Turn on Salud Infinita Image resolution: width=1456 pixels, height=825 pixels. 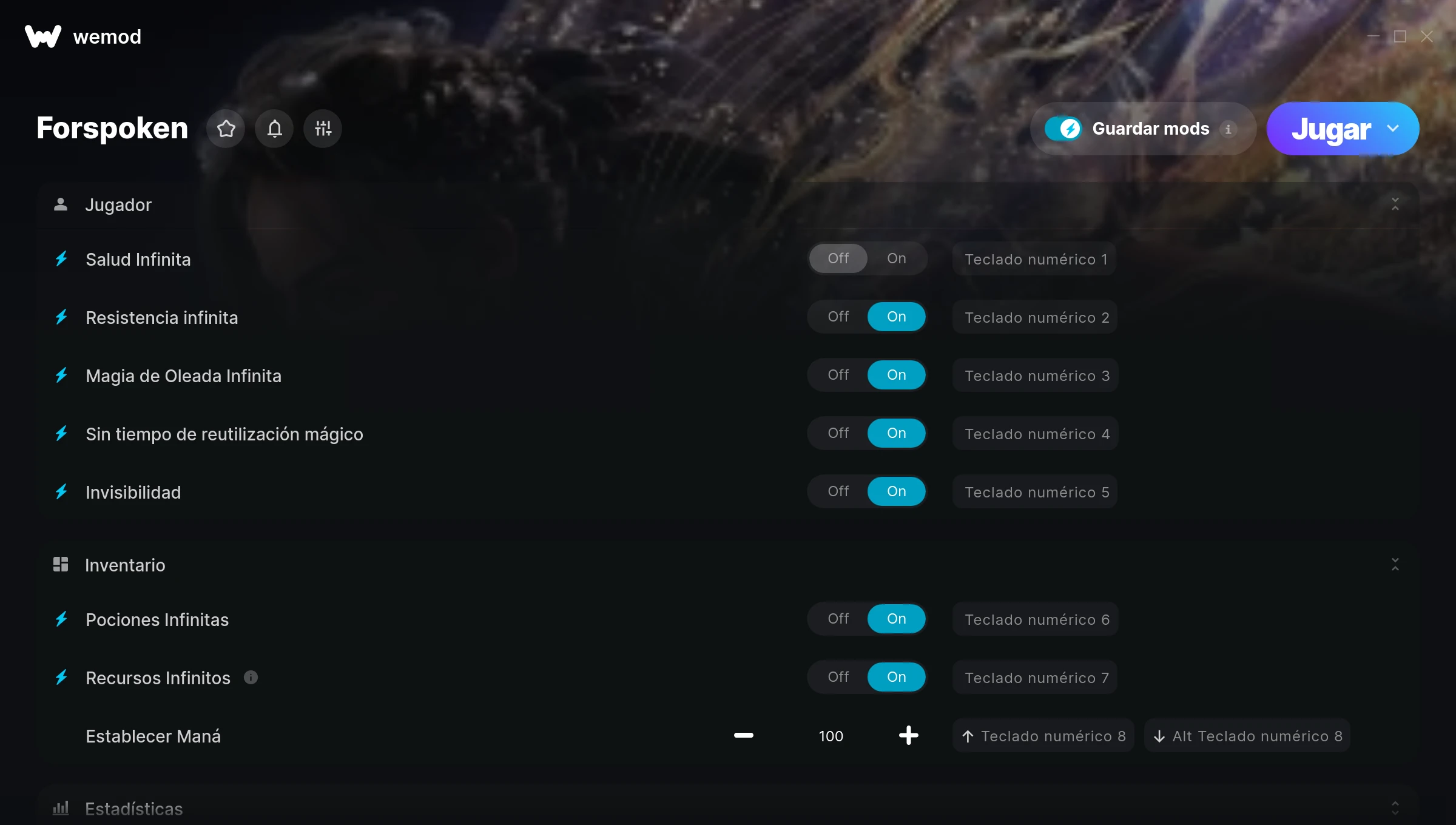(x=896, y=258)
